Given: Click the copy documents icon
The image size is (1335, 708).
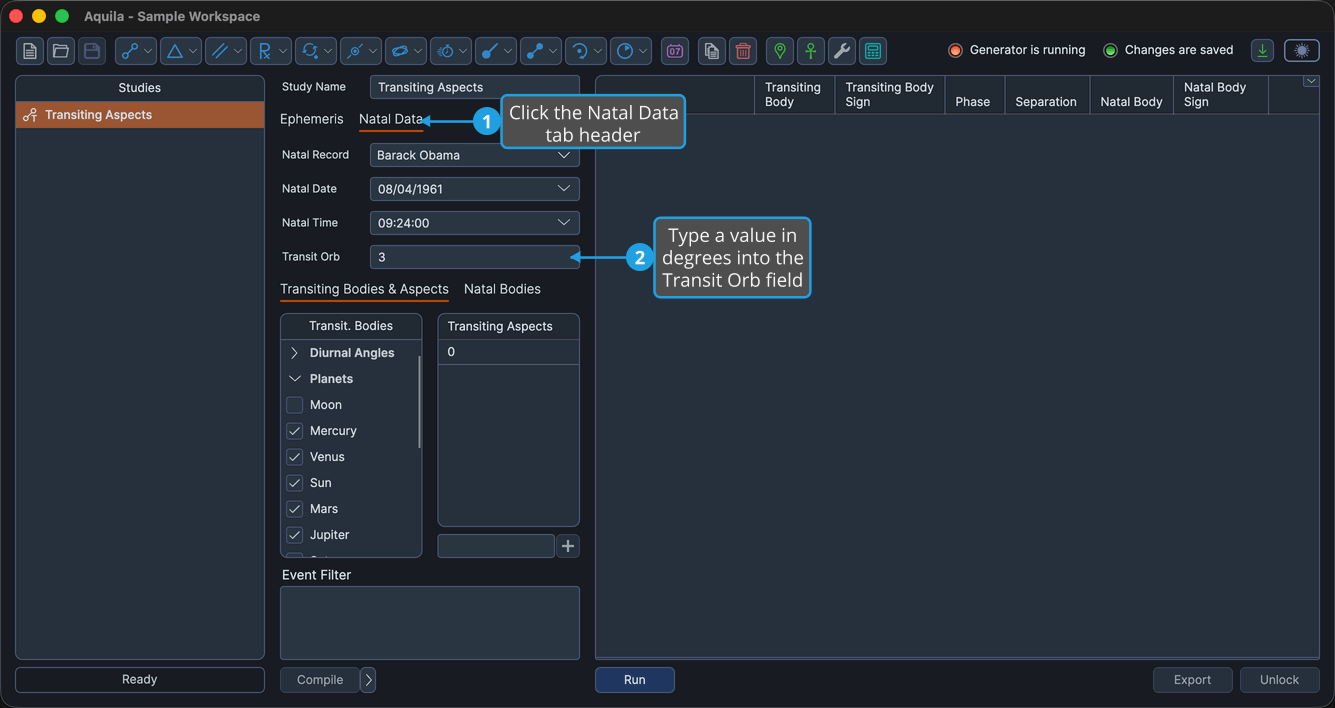Looking at the screenshot, I should (x=712, y=51).
